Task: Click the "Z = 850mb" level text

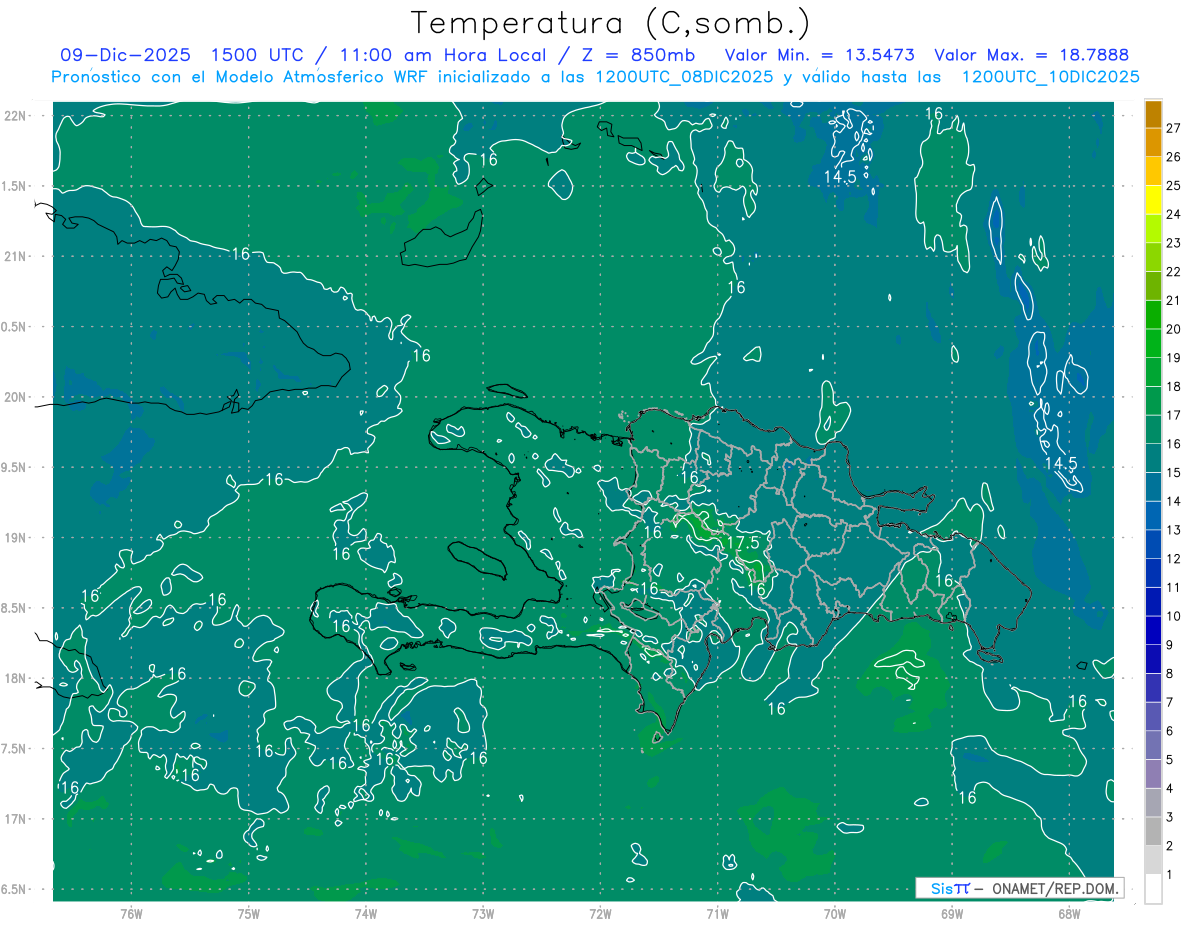Action: (x=638, y=55)
